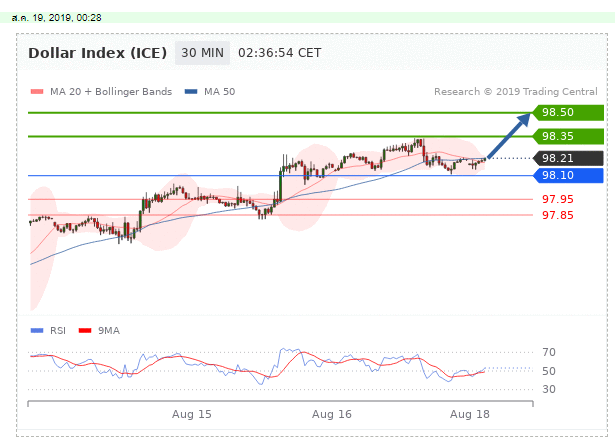Click the date header ส.ค. 19, 2019, 00:28
Screen dimensions: 615x445
pyautogui.click(x=56, y=18)
